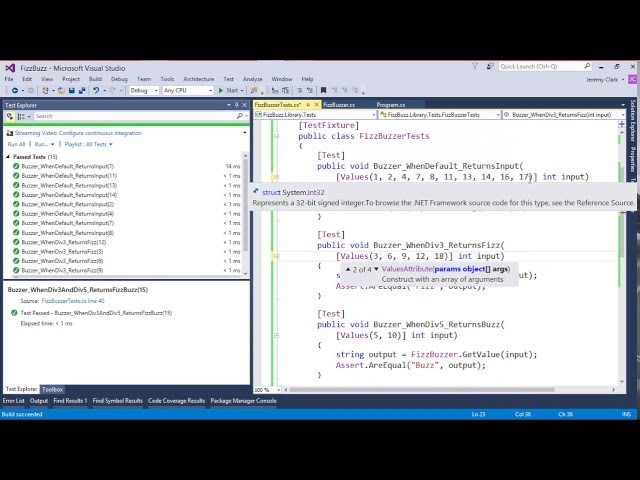Open the Analyze menu
This screenshot has height=480, width=640.
point(253,79)
